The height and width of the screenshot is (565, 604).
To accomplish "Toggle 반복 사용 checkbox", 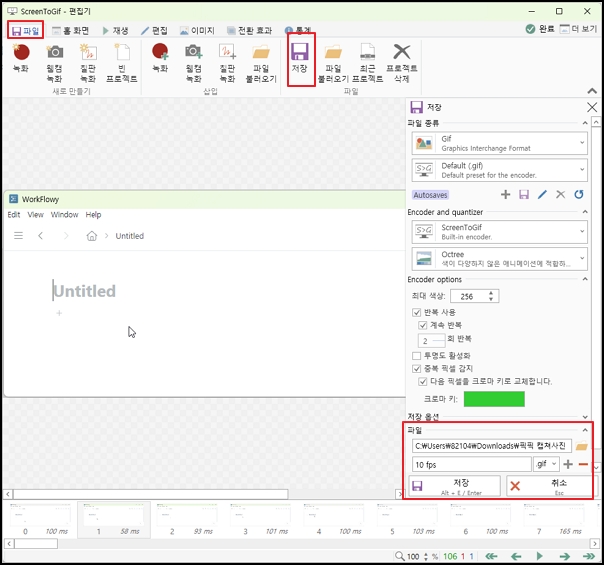I will [416, 312].
